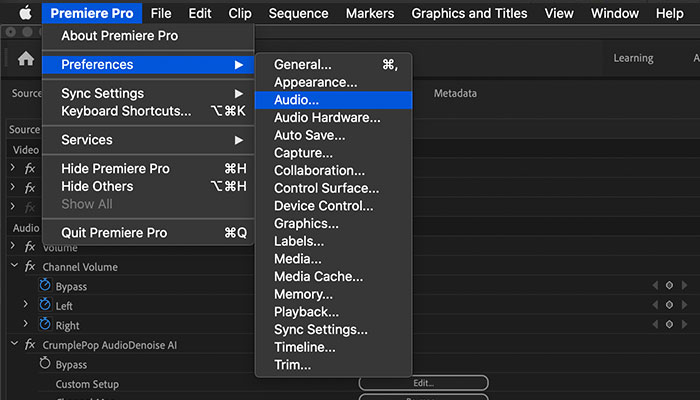Open Appearance preferences
Image resolution: width=700 pixels, height=400 pixels.
pyautogui.click(x=333, y=83)
